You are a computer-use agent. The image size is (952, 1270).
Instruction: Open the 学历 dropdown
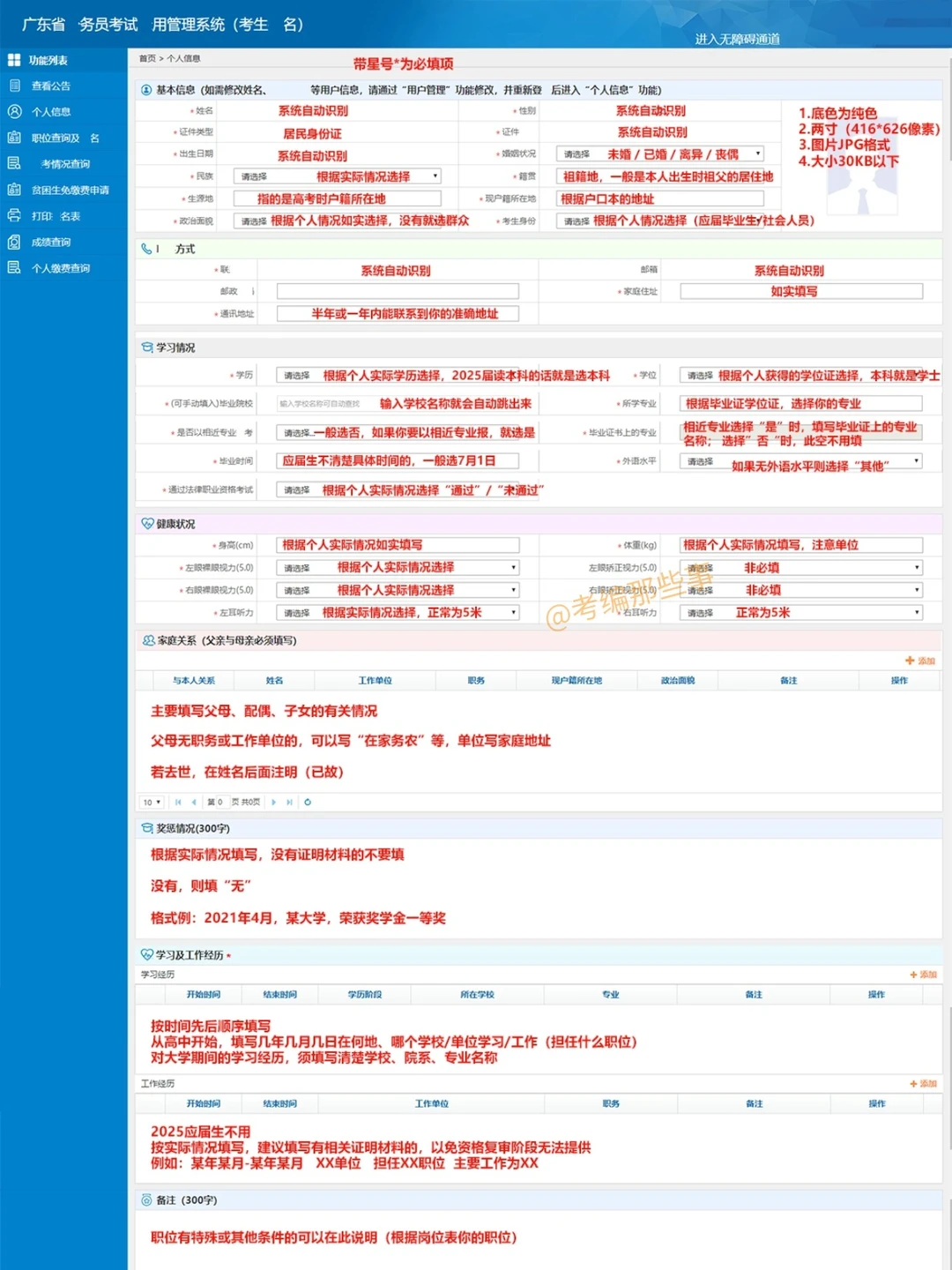398,375
